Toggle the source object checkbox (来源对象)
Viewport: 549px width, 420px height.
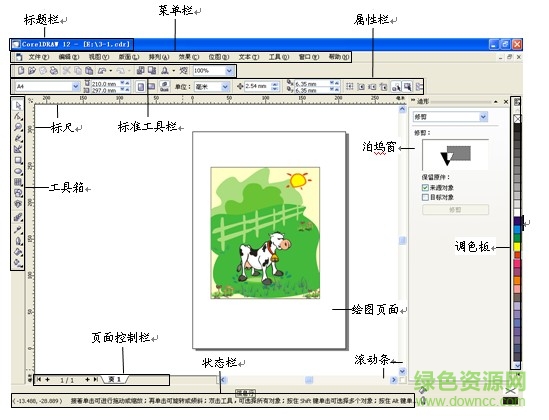pos(425,188)
